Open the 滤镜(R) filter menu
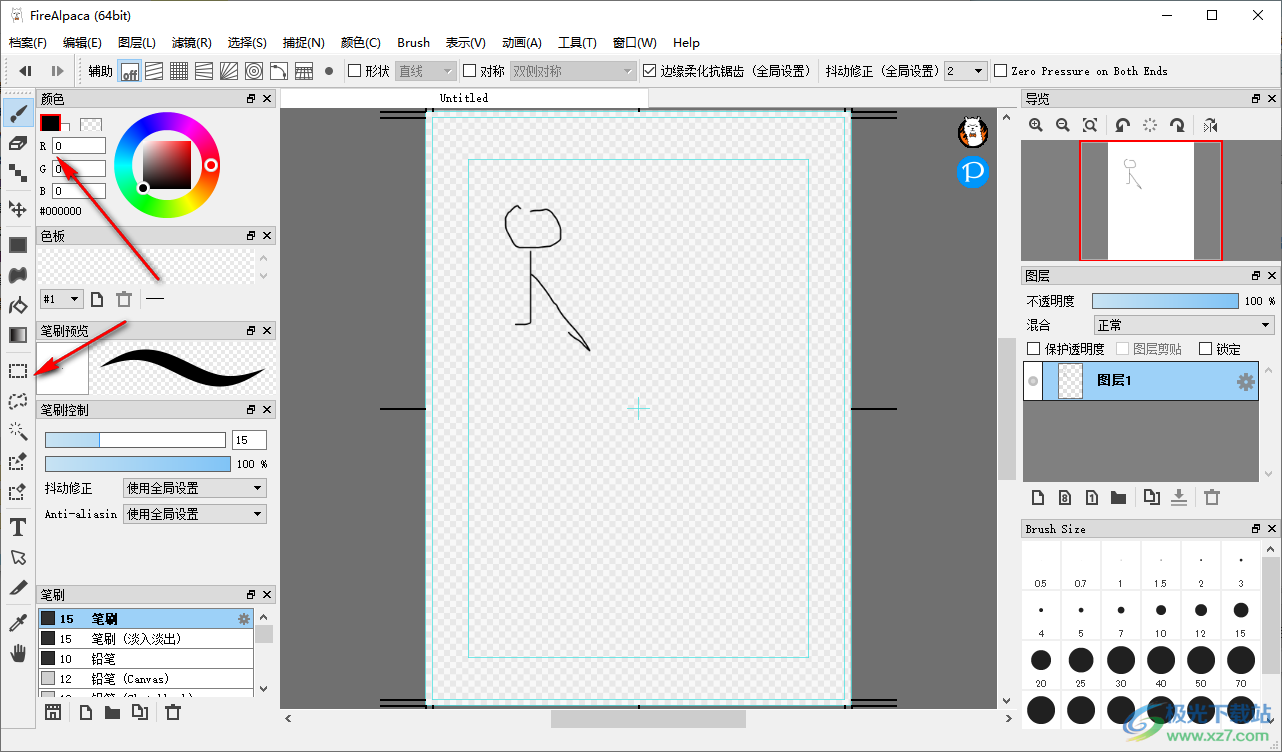 (x=192, y=43)
